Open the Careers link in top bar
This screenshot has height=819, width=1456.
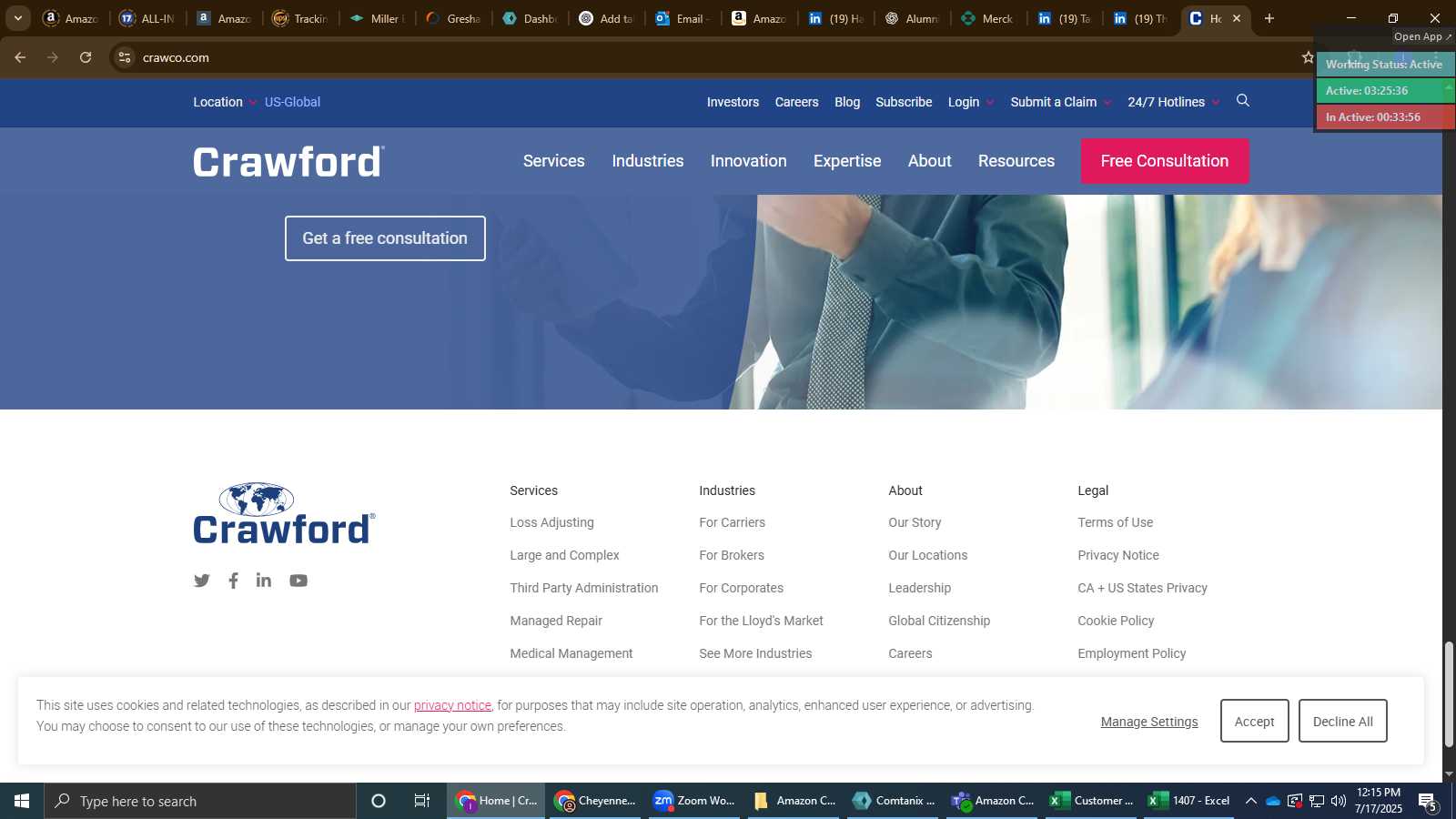[x=797, y=102]
